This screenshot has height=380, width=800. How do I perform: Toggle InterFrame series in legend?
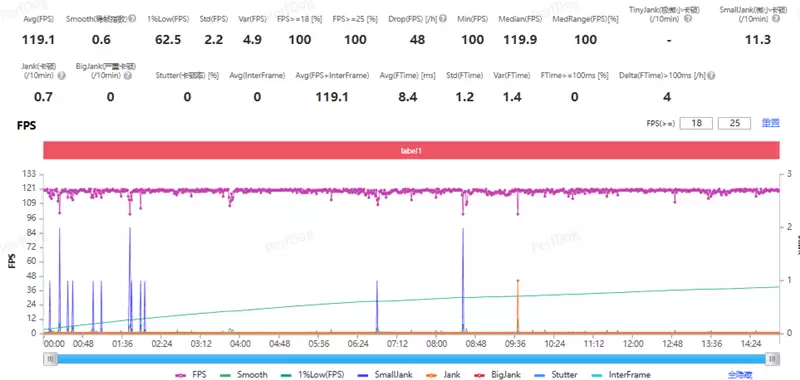point(620,375)
